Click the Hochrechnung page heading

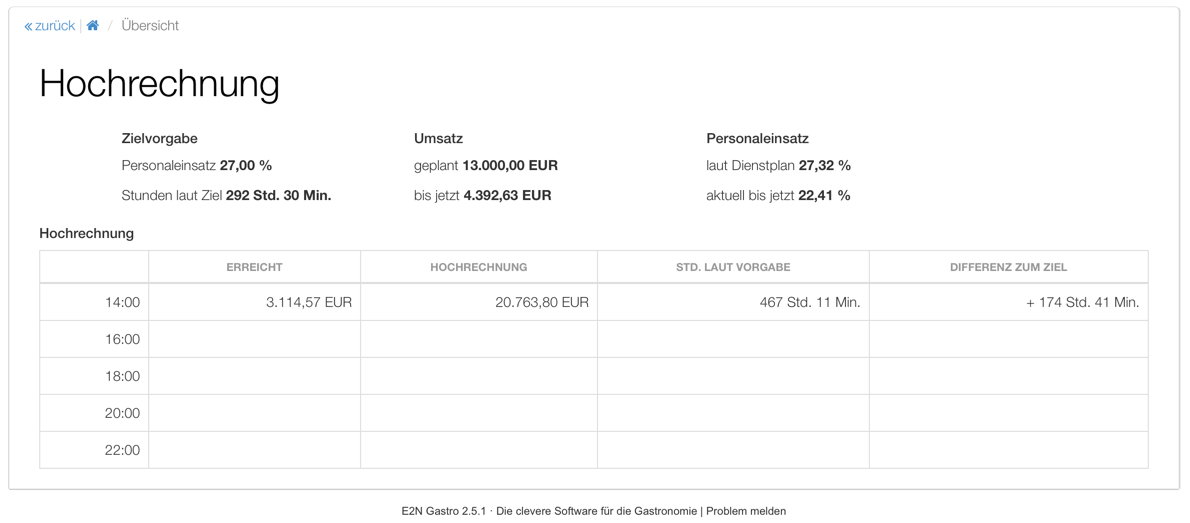(159, 84)
